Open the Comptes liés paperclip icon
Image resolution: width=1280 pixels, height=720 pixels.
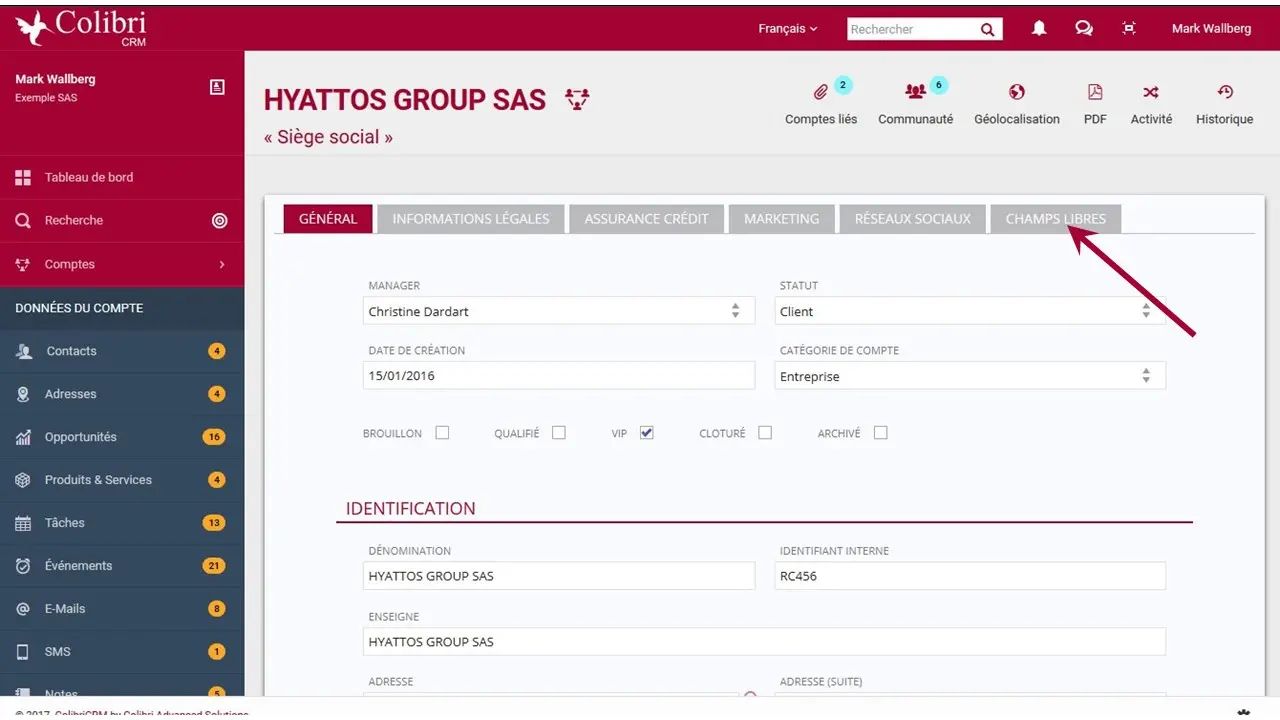(x=820, y=93)
